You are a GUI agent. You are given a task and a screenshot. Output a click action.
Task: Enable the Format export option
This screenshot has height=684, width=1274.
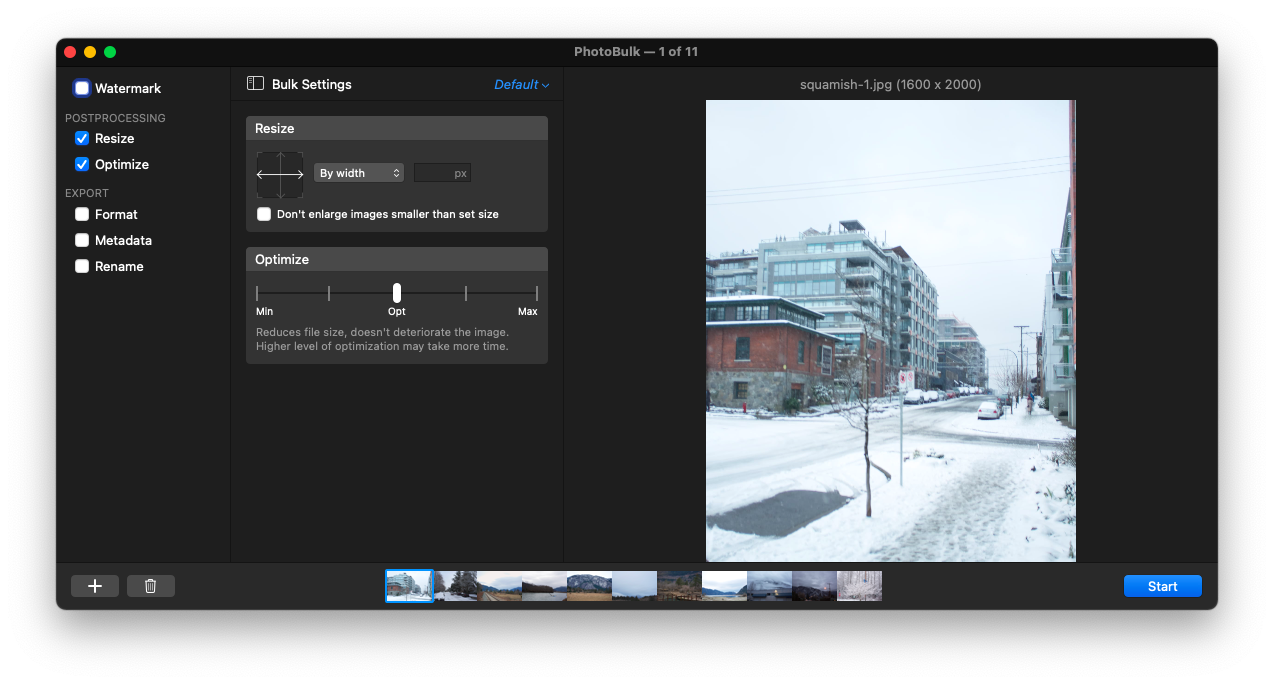(81, 214)
